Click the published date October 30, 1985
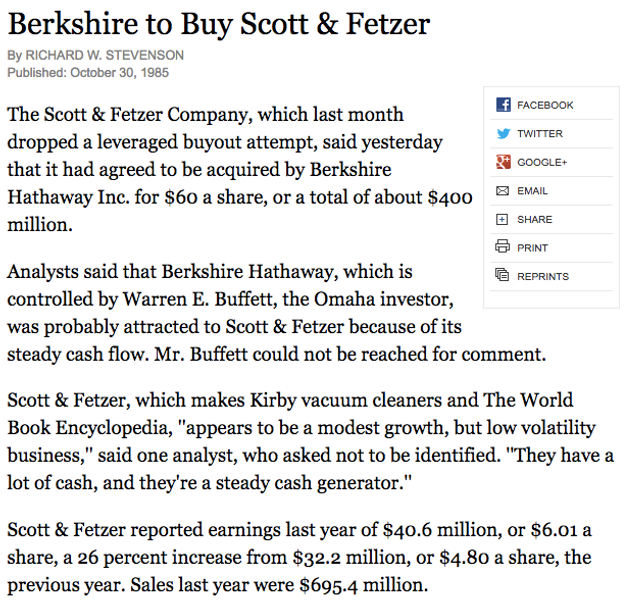The width and height of the screenshot is (624, 600). (x=119, y=72)
